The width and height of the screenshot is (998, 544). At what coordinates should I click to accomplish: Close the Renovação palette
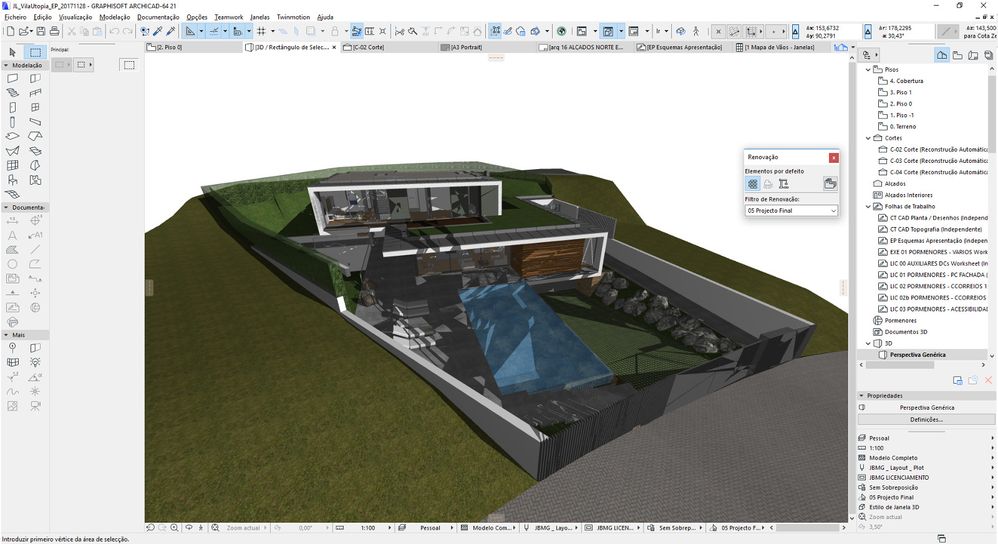tap(833, 157)
